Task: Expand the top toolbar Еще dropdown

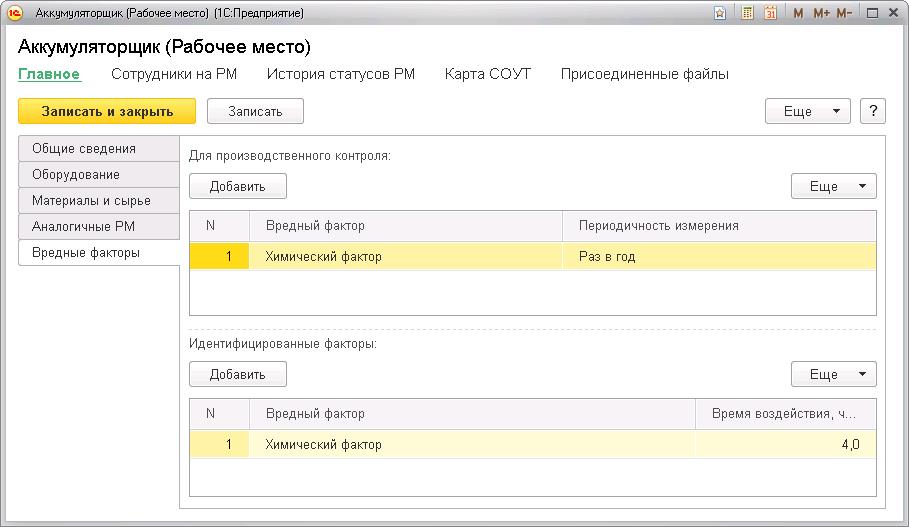Action: (x=807, y=111)
